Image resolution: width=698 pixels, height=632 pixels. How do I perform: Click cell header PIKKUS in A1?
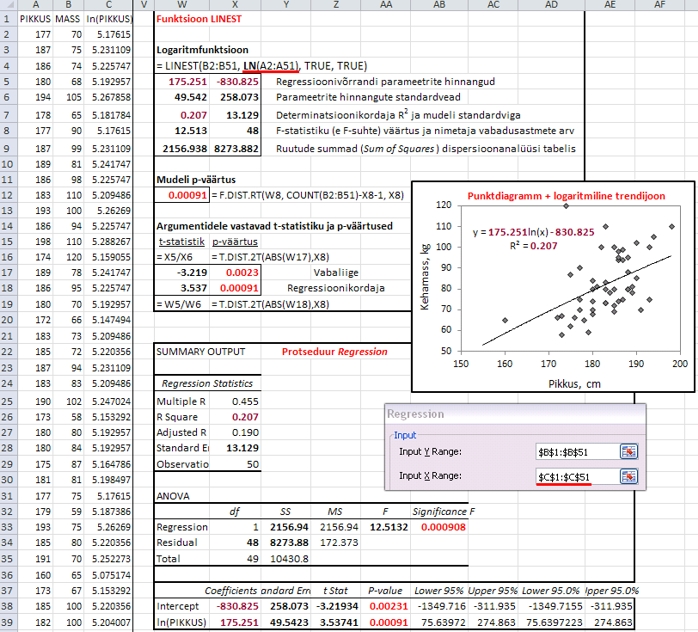coord(36,19)
